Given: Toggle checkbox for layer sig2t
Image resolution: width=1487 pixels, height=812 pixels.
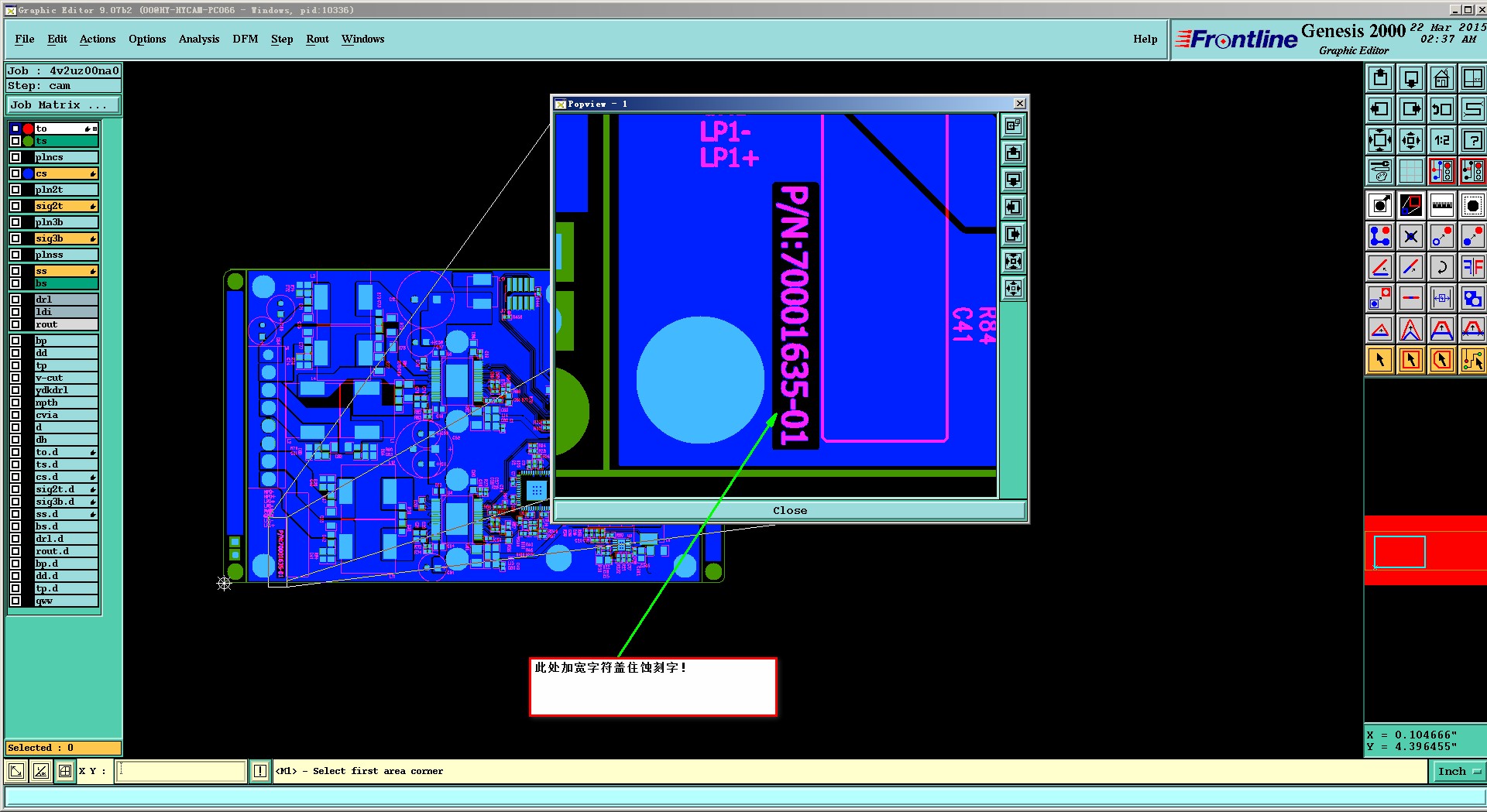Looking at the screenshot, I should click(15, 206).
